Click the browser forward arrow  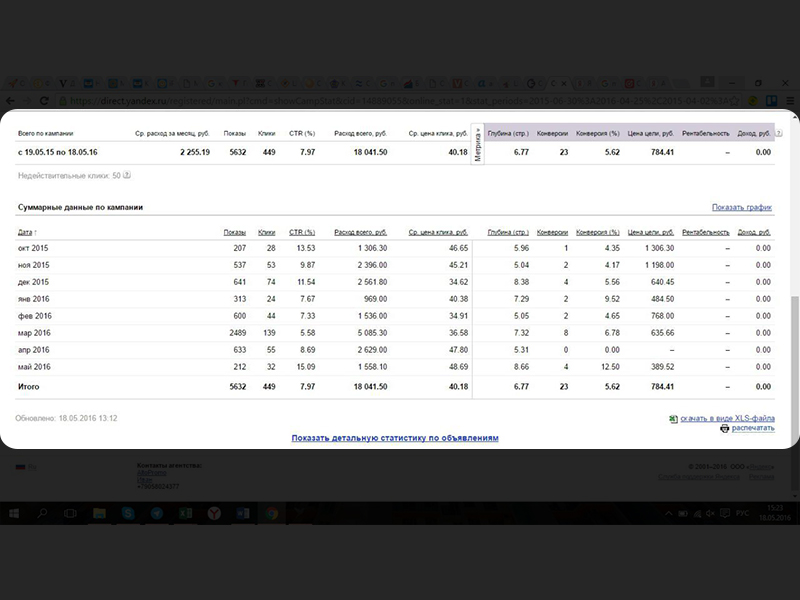tap(28, 101)
